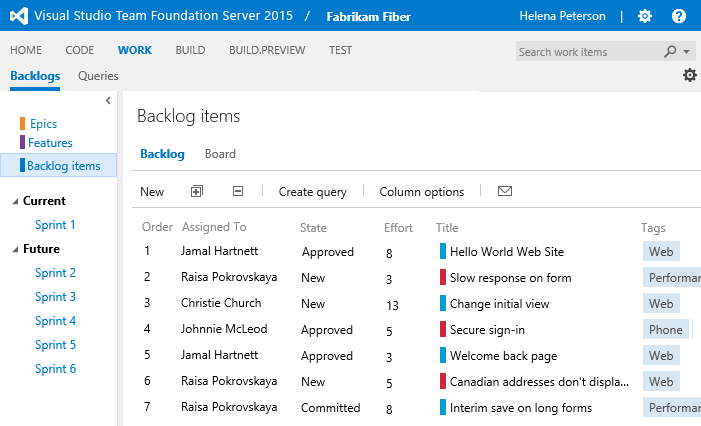Sort by the Title column header
The width and height of the screenshot is (701, 426).
click(x=447, y=228)
